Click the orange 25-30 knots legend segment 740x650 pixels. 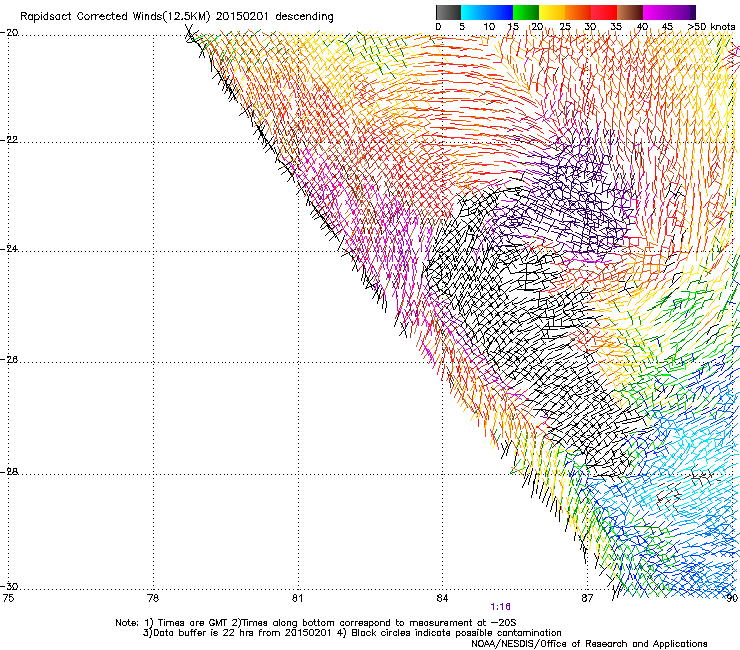(578, 13)
